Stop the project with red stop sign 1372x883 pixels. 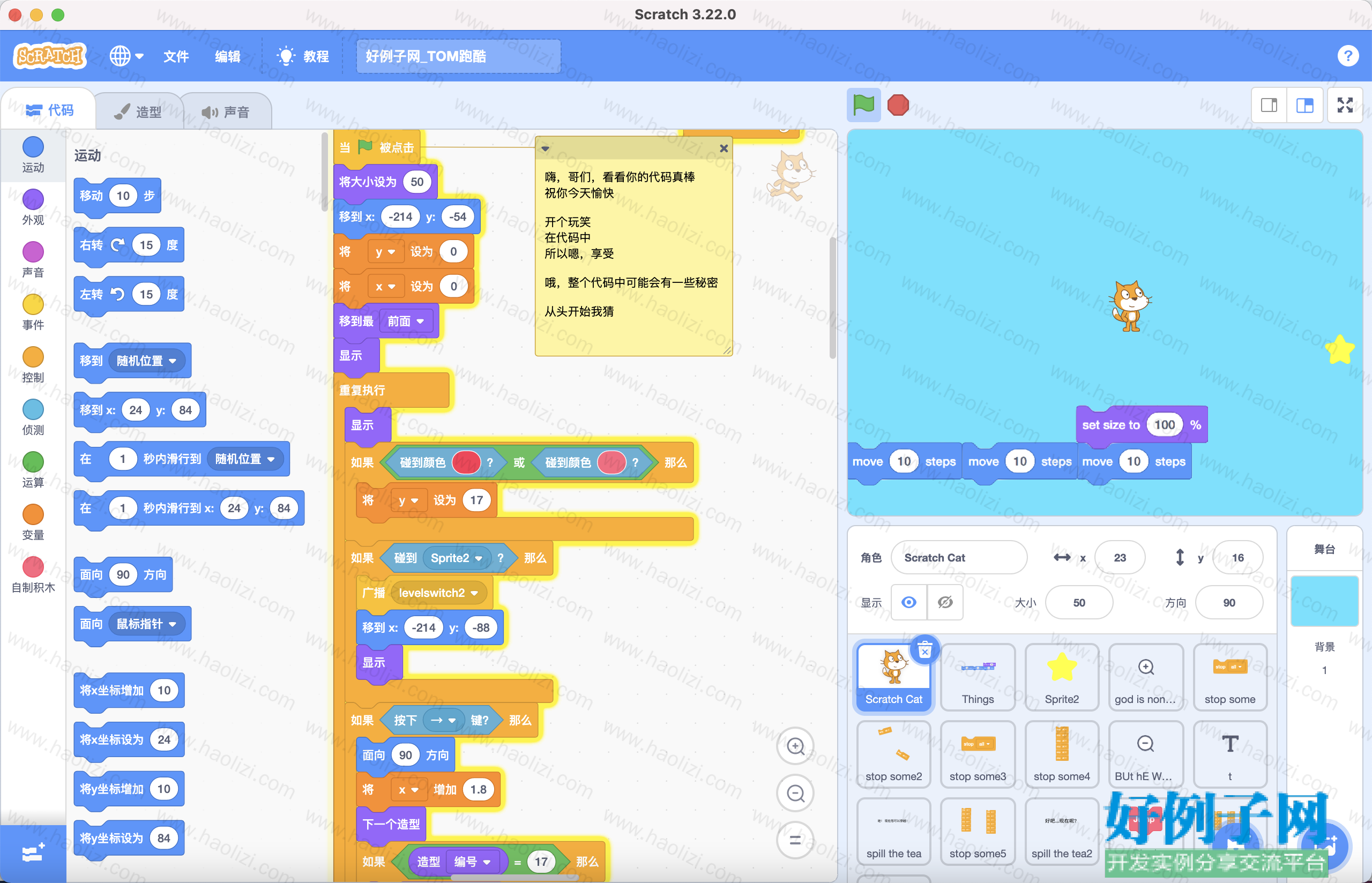(x=898, y=105)
